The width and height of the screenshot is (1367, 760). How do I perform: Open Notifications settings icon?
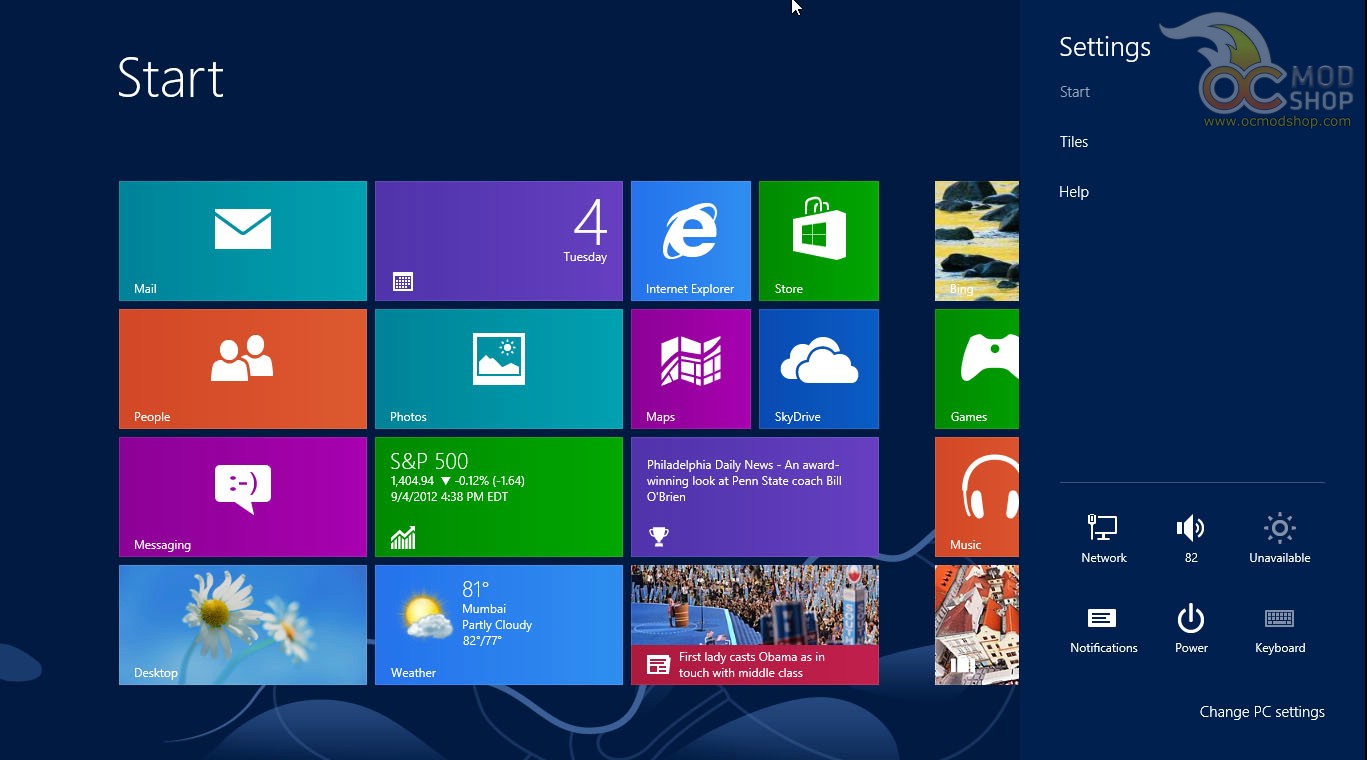(x=1104, y=629)
